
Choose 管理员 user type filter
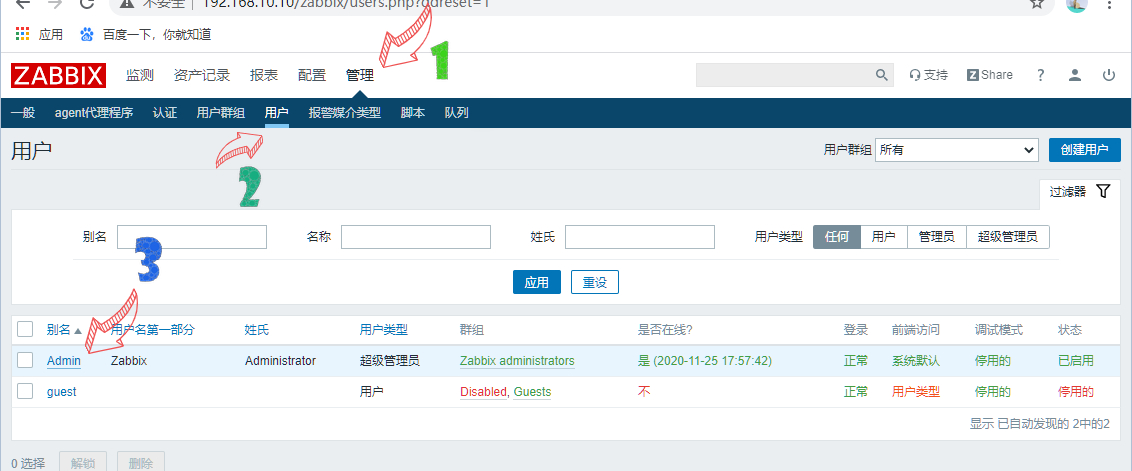936,236
